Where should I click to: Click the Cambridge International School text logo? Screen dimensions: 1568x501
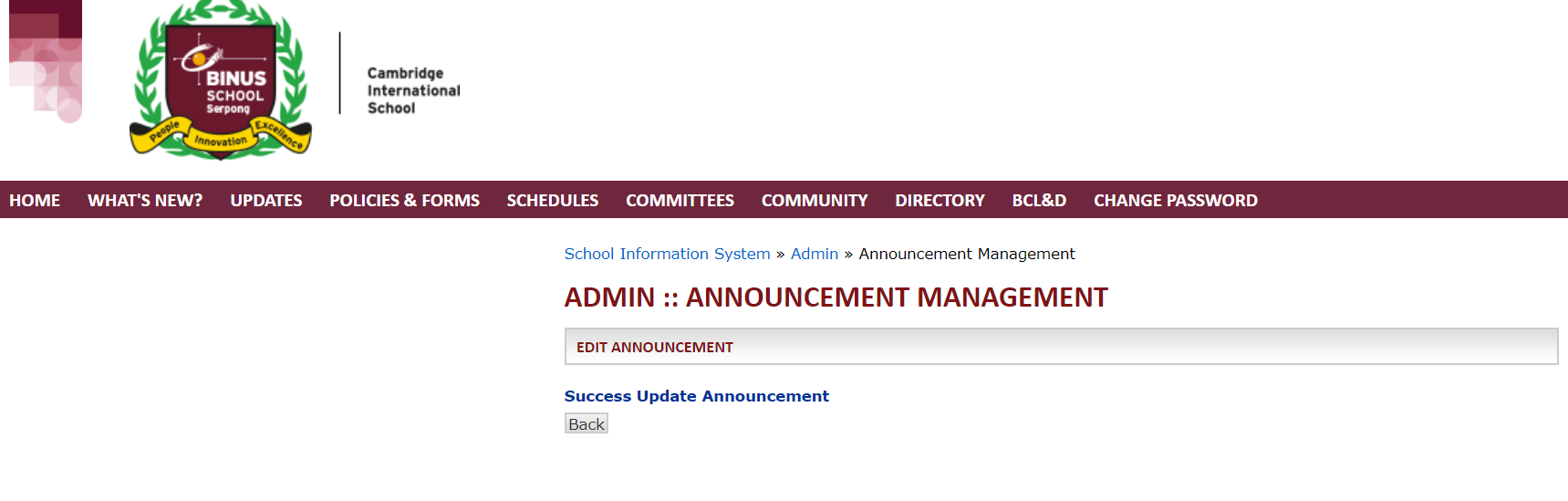tap(413, 90)
